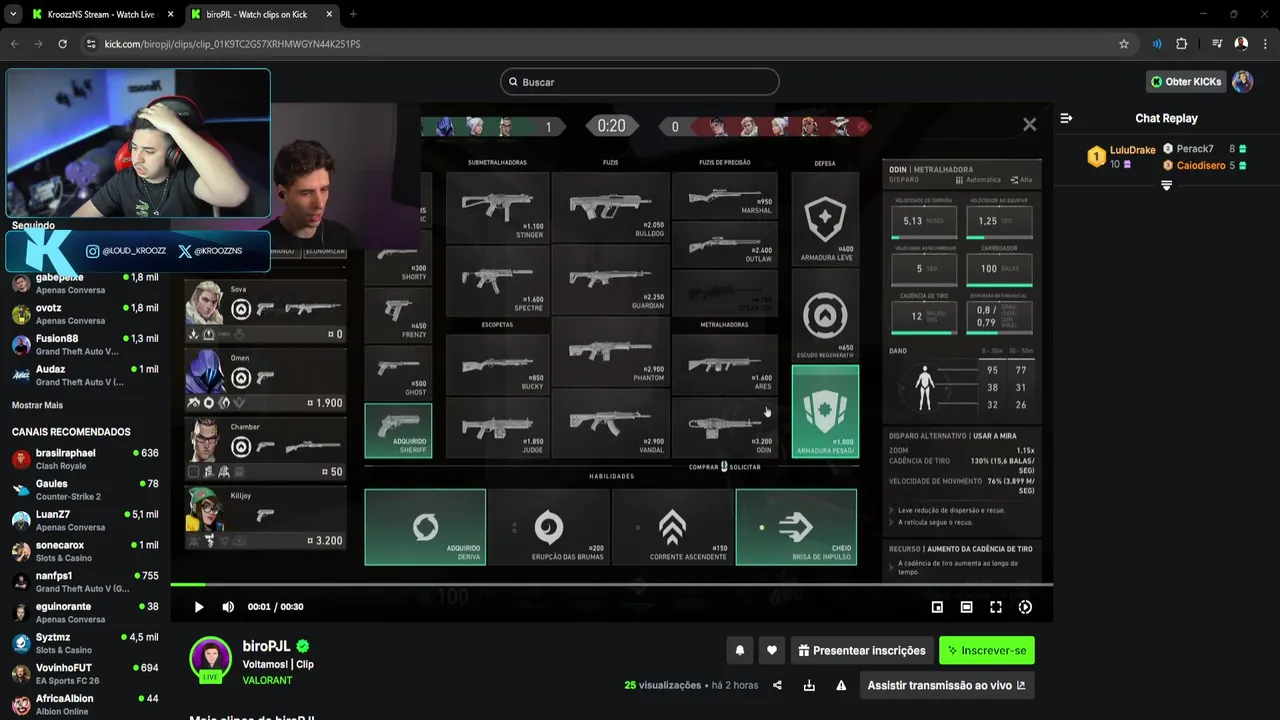Expand the gift leaderboard arrow

tap(1166, 185)
